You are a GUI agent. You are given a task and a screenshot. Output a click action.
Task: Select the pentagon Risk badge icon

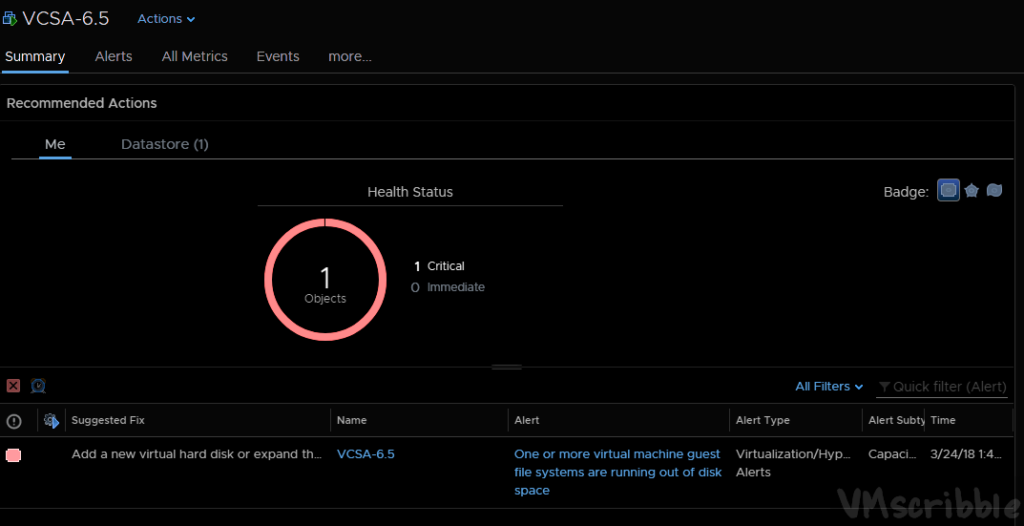[971, 190]
